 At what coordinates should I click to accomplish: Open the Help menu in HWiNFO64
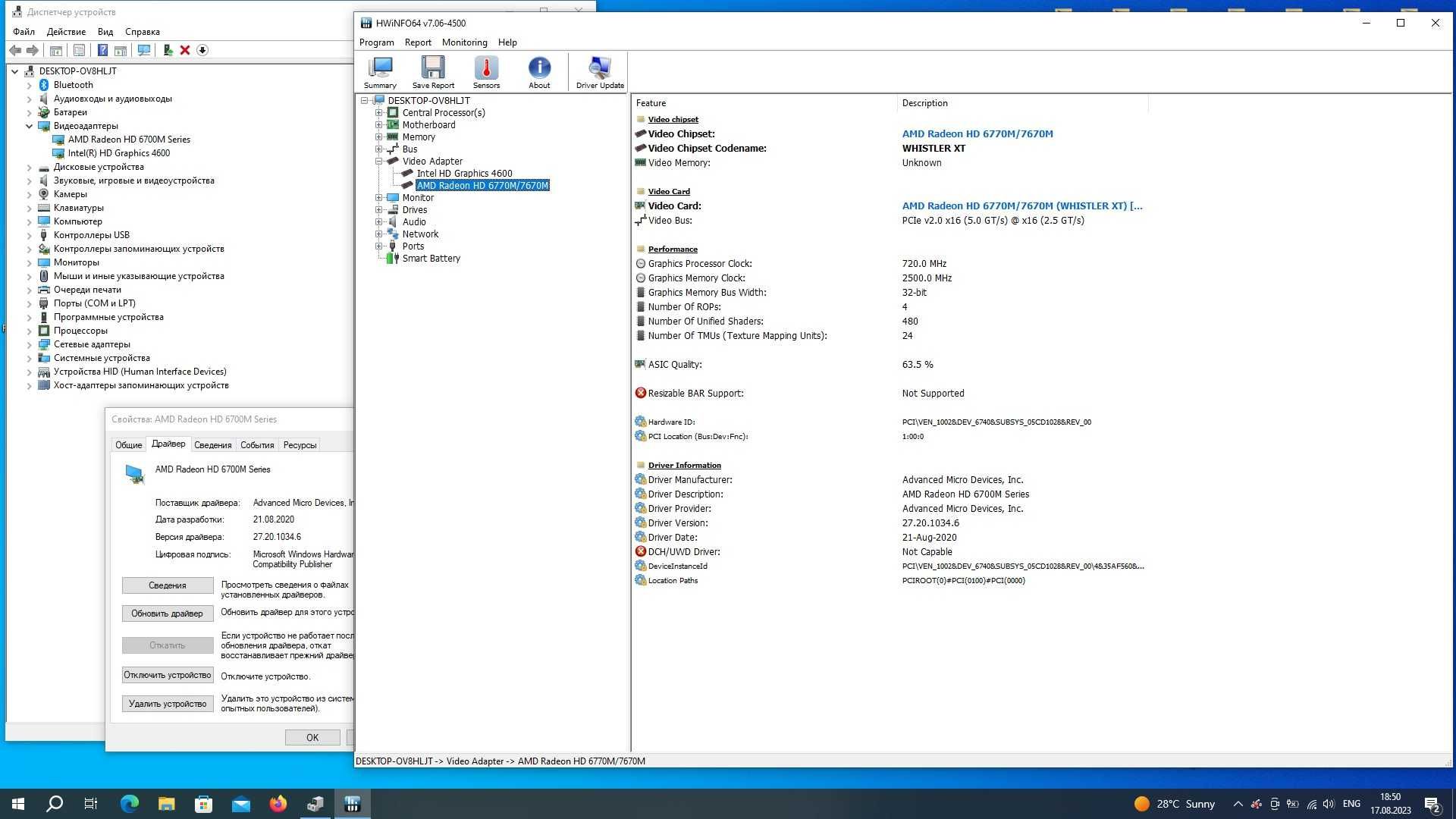[507, 42]
